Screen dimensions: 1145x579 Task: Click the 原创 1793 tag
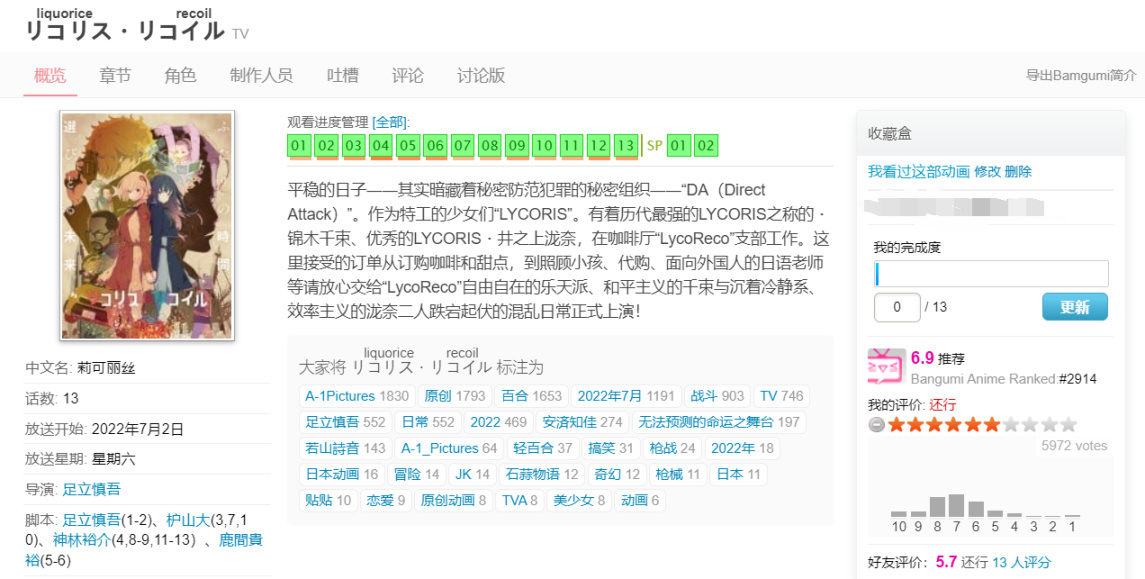click(x=454, y=396)
